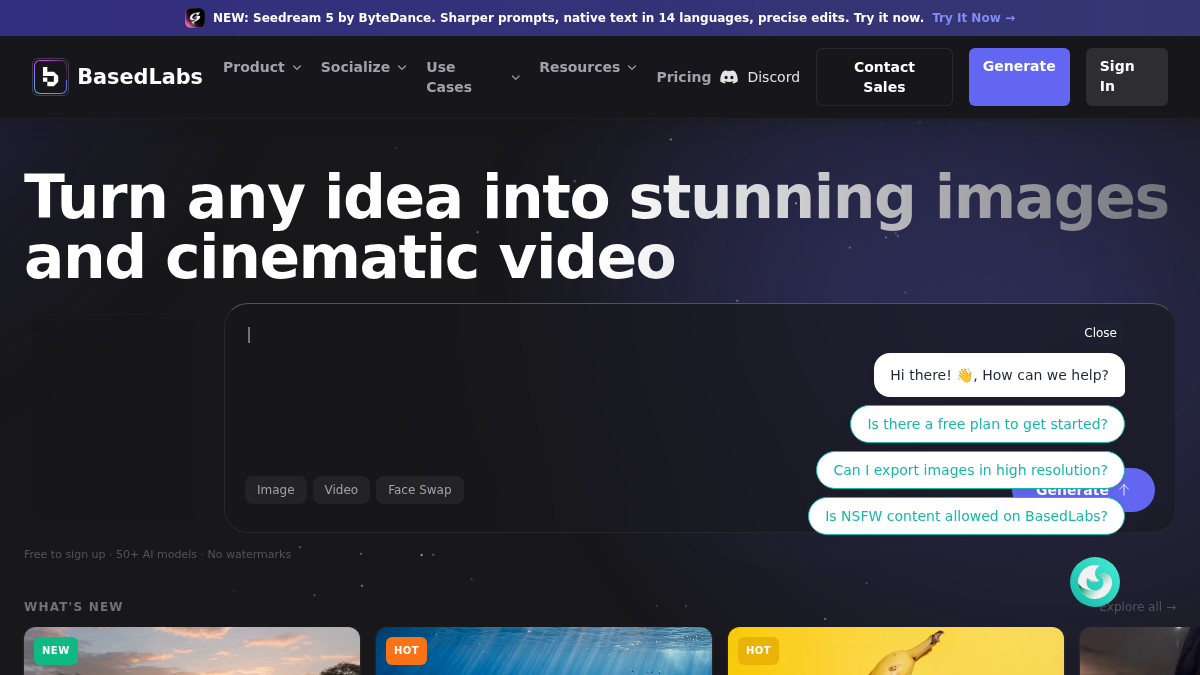Open the Socialize menu
Image resolution: width=1200 pixels, height=675 pixels.
click(x=364, y=67)
